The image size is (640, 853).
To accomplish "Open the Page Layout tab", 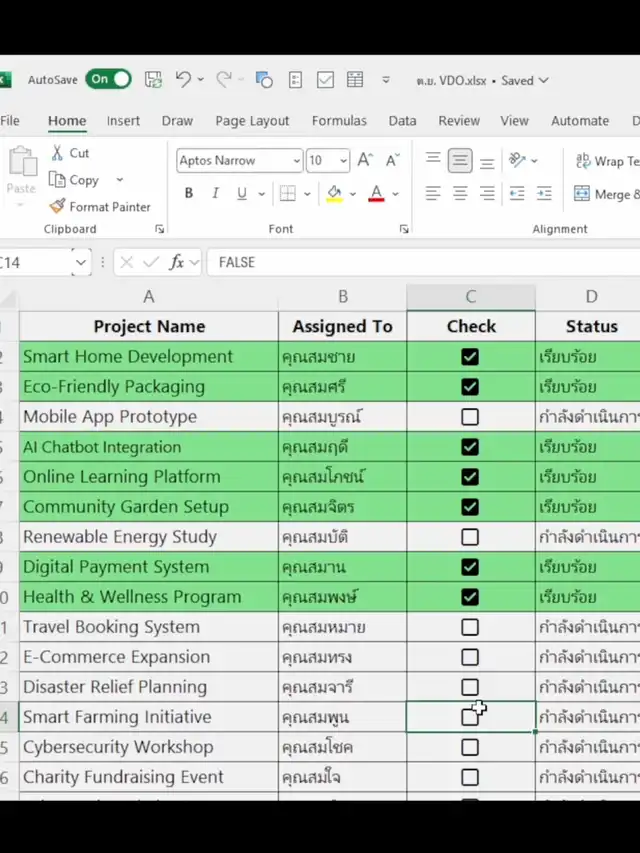I will click(252, 121).
